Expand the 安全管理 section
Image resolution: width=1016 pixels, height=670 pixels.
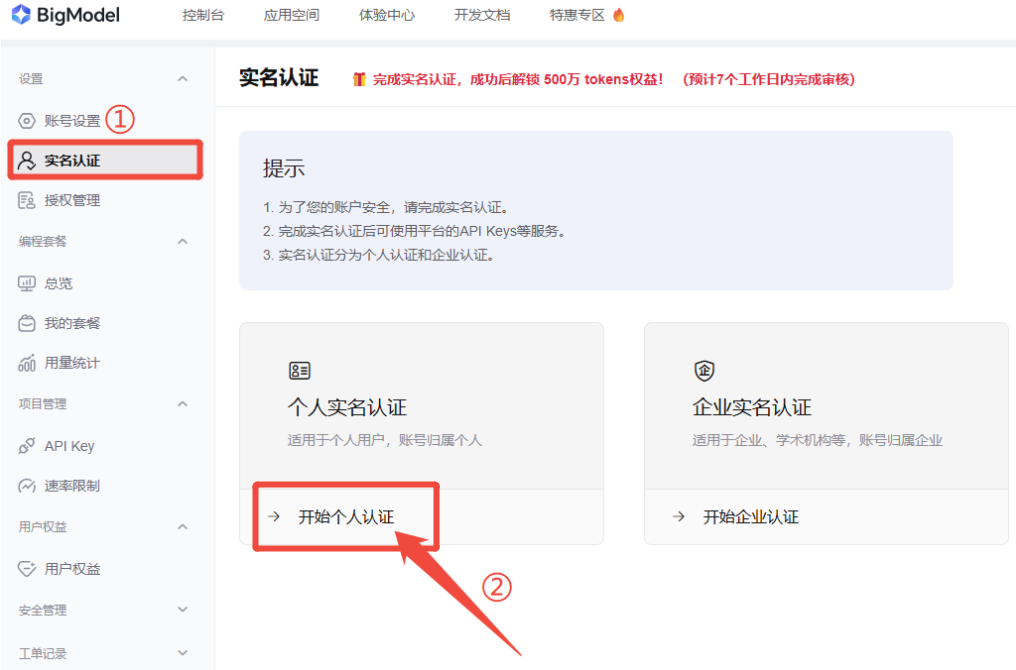tap(183, 609)
